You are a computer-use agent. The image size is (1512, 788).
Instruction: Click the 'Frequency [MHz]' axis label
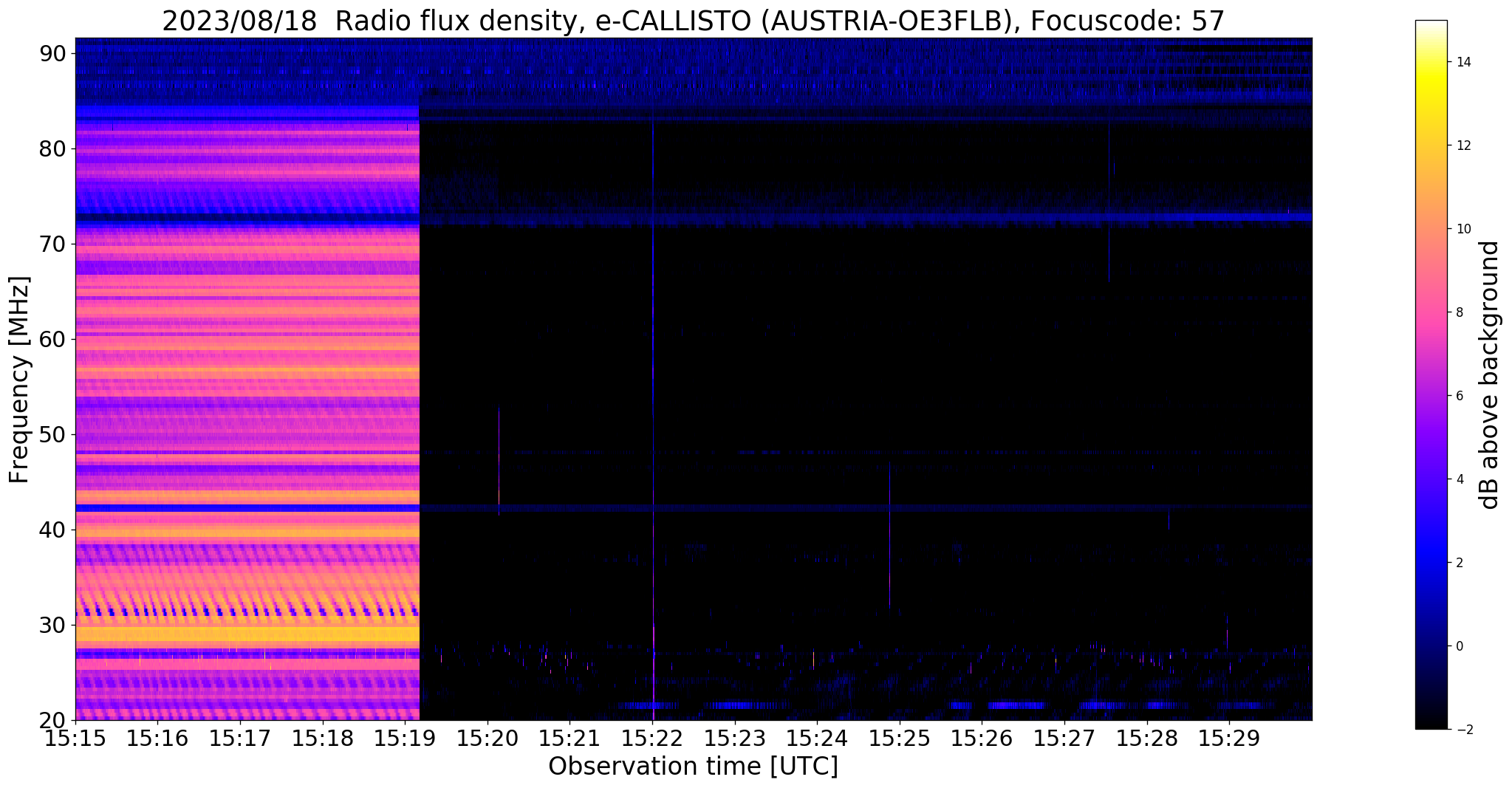click(19, 380)
